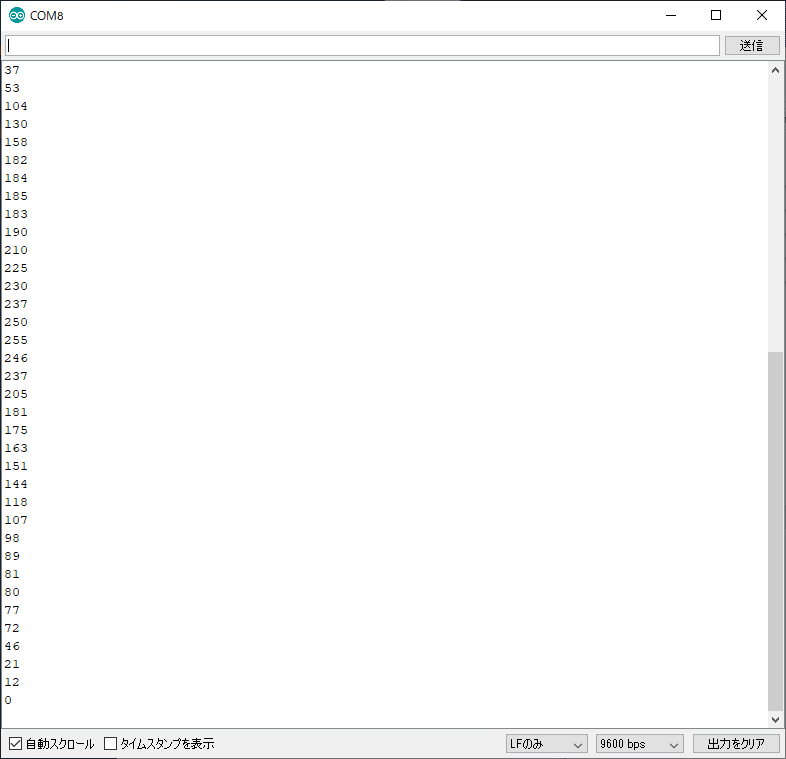Screen dimensions: 786x759
Task: Click the output value 130
Action: tap(16, 124)
